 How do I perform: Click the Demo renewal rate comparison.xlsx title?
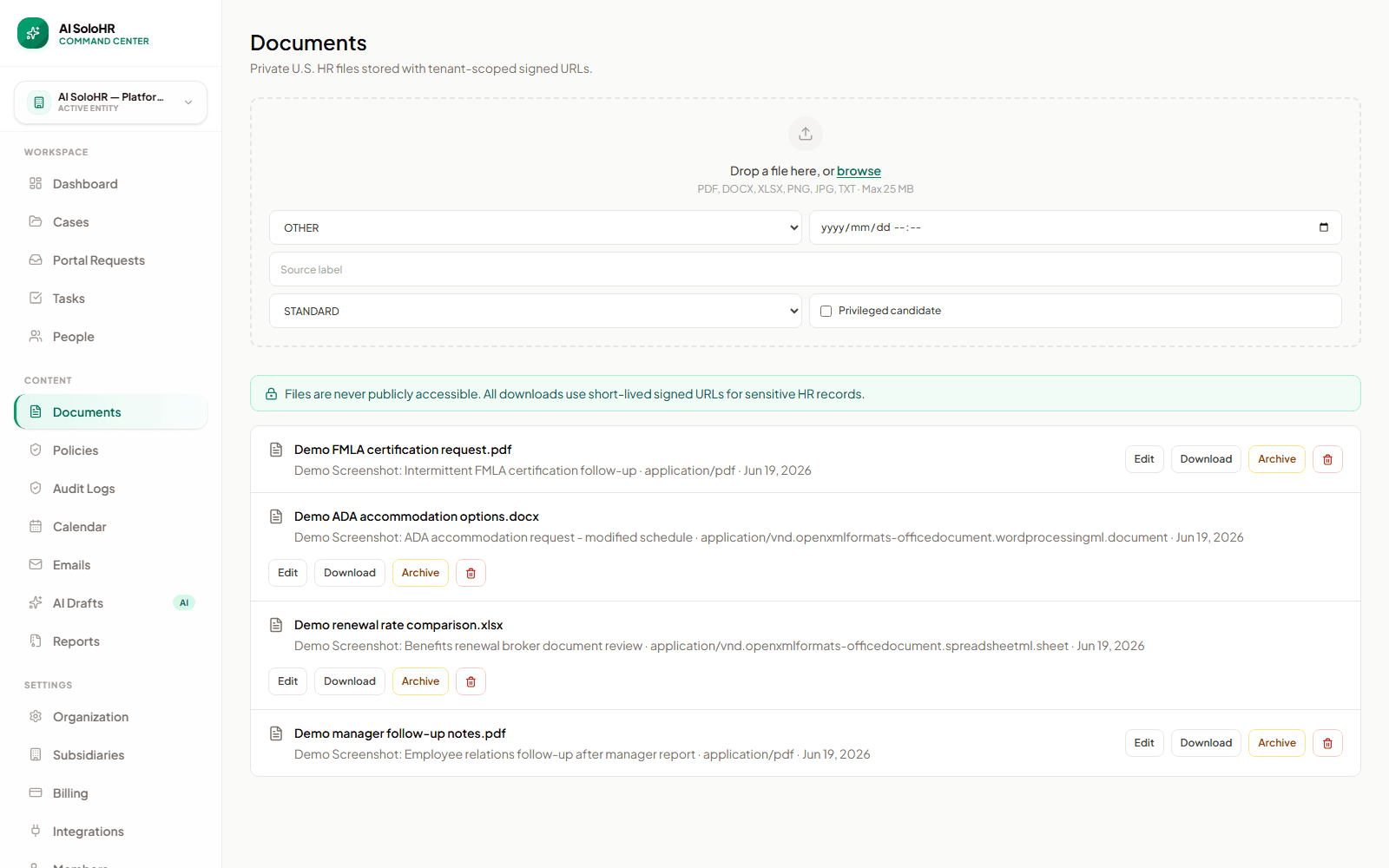(398, 625)
